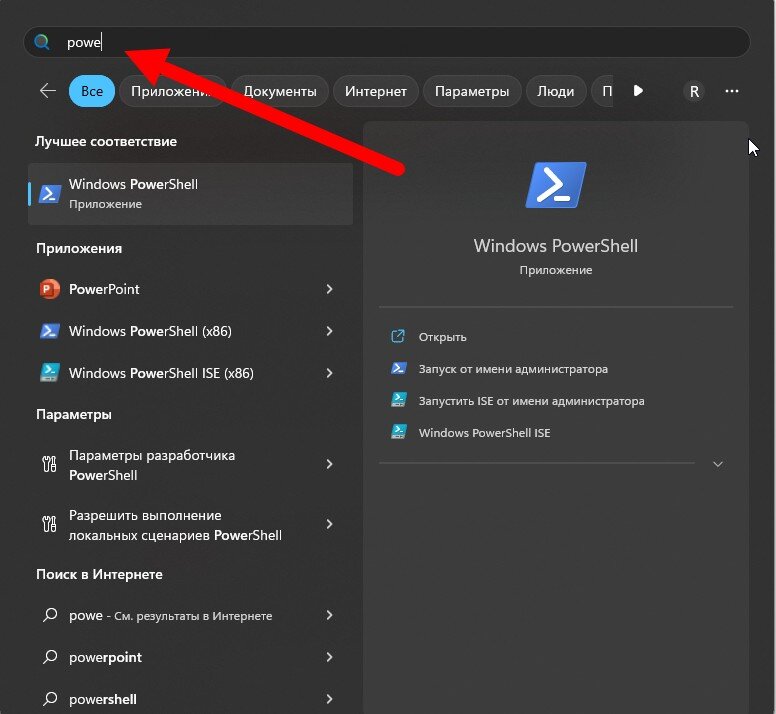The width and height of the screenshot is (776, 714).
Task: Click the 'Открыть' open icon
Action: [x=398, y=336]
